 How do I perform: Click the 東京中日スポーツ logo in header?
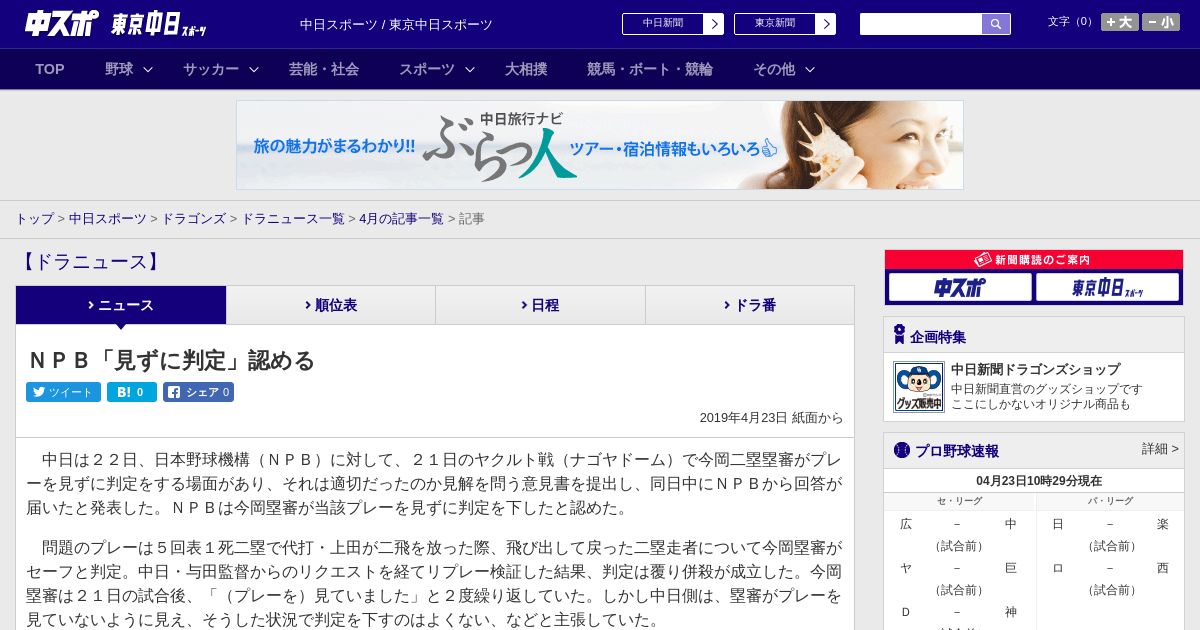point(159,24)
